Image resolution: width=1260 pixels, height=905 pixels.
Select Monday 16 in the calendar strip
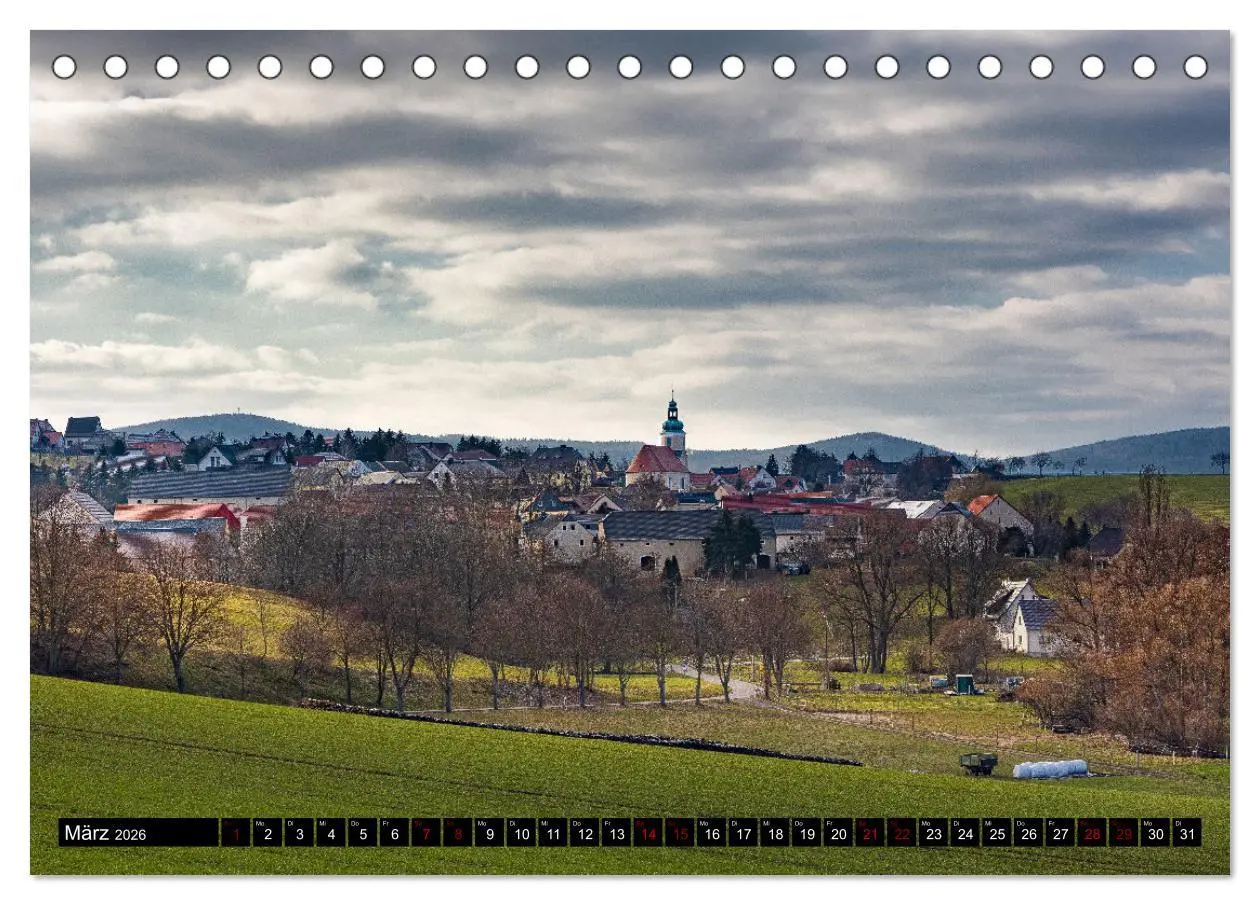(712, 833)
